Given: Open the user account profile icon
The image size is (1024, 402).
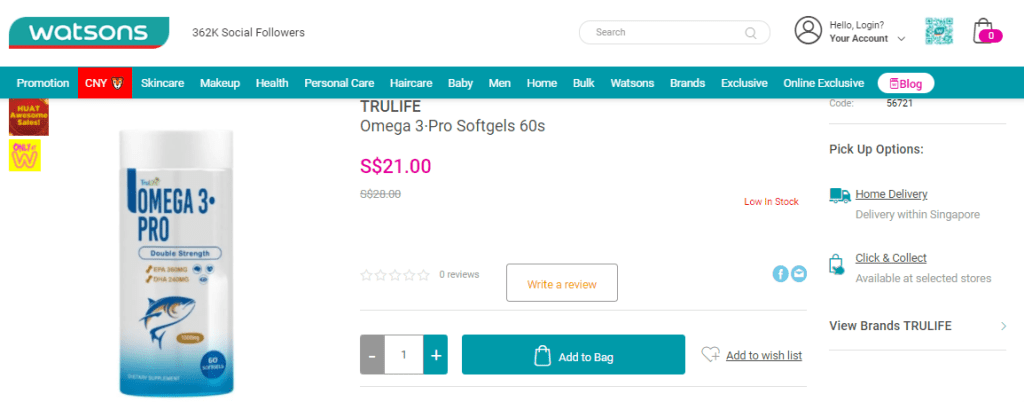Looking at the screenshot, I should click(808, 31).
